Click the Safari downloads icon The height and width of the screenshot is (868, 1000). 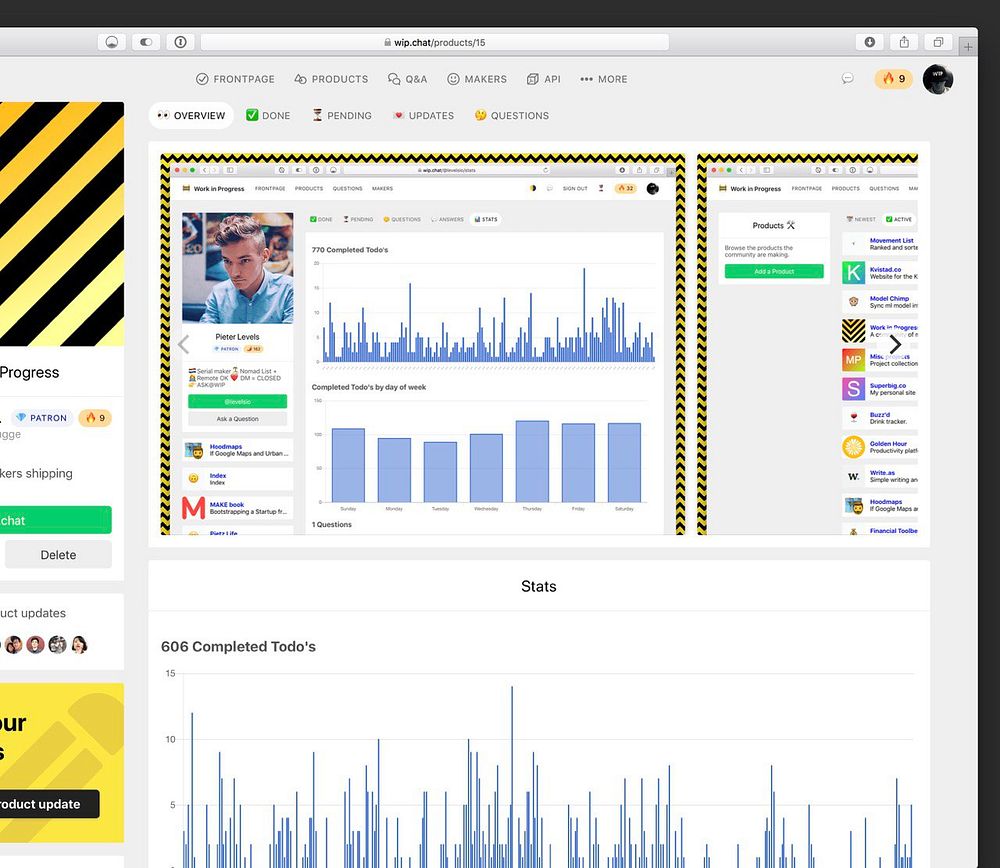click(869, 42)
